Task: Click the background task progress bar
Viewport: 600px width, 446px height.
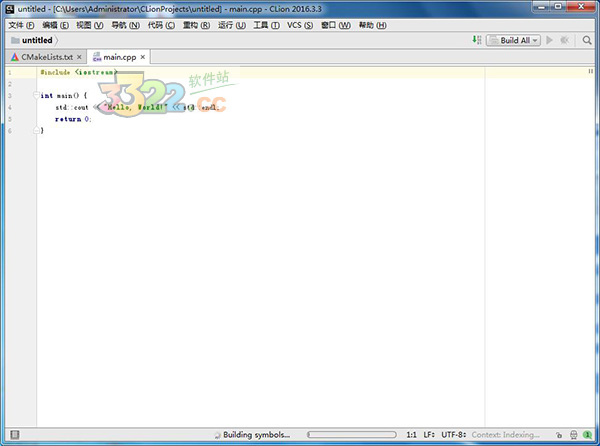Action: (351, 435)
